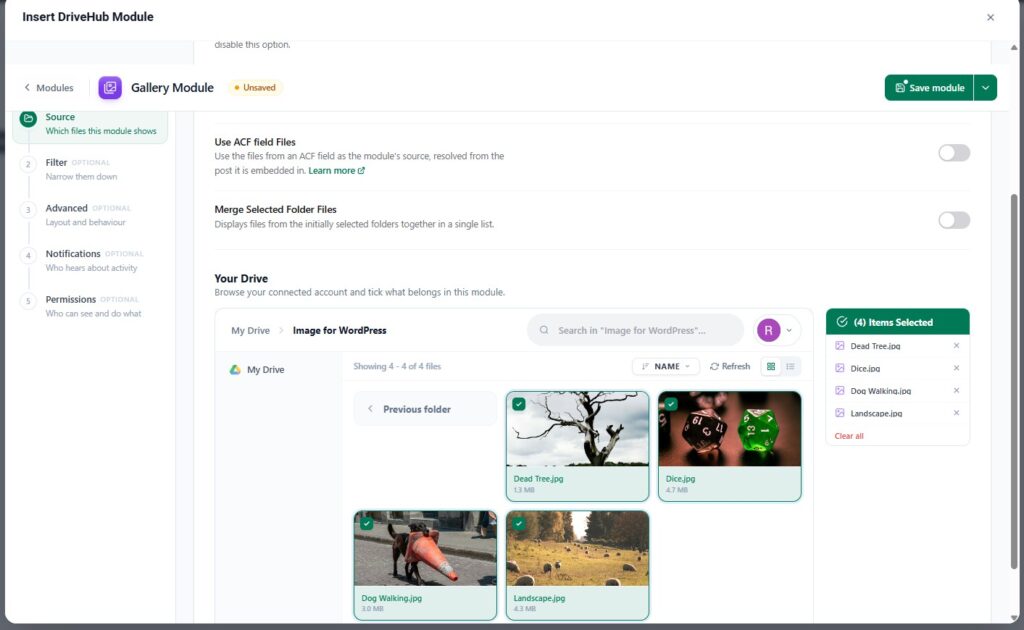
Task: Click image icon beside Dead Tree.jpg in selected list
Action: click(x=840, y=346)
